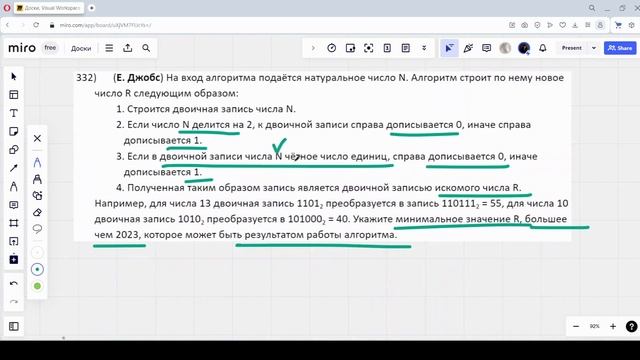Share the board with Share button
Screen dimensions: 640x360
coord(620,48)
